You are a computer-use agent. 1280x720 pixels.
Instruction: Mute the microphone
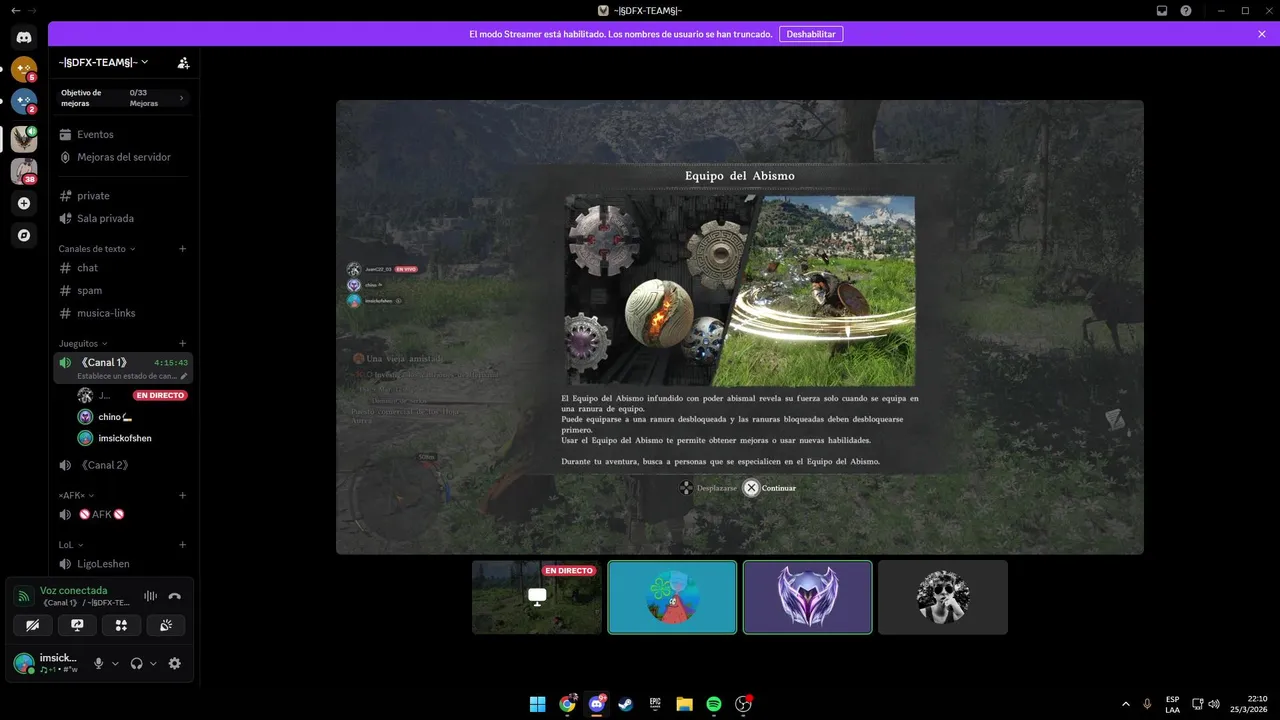(x=98, y=663)
